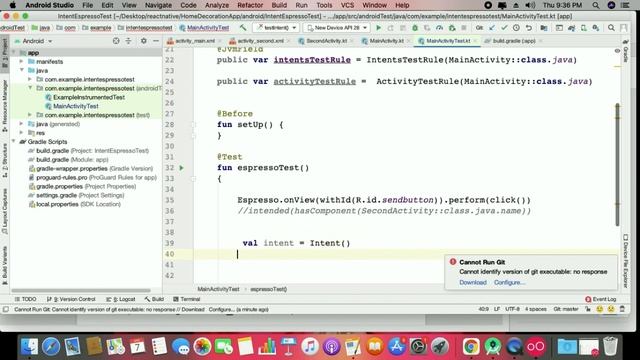Click Attach Debugger to process icon

[452, 28]
